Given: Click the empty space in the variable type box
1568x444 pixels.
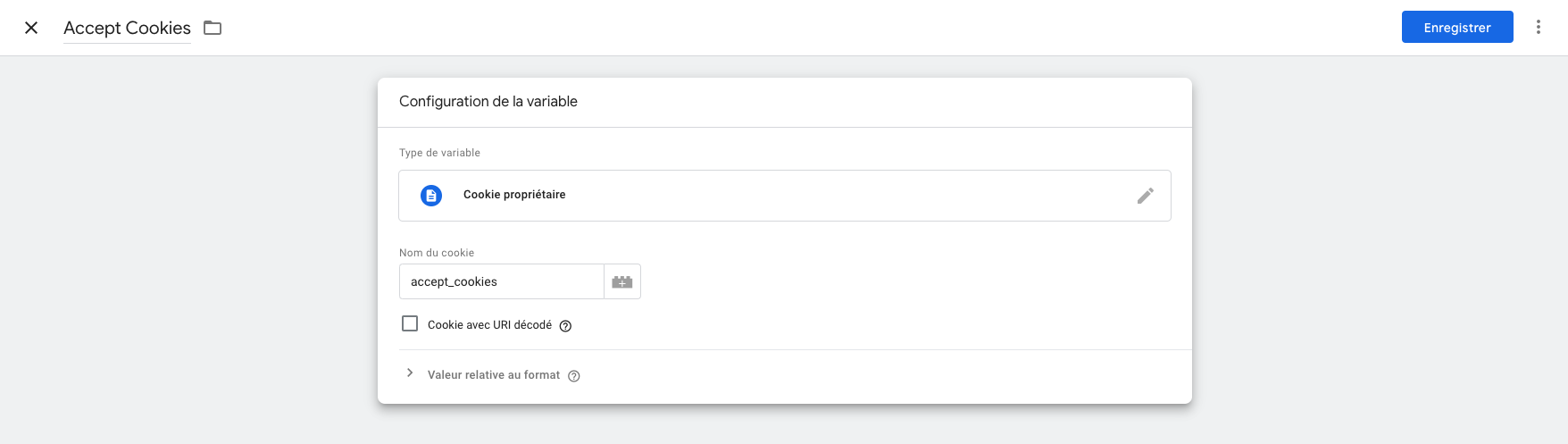Looking at the screenshot, I should 848,196.
